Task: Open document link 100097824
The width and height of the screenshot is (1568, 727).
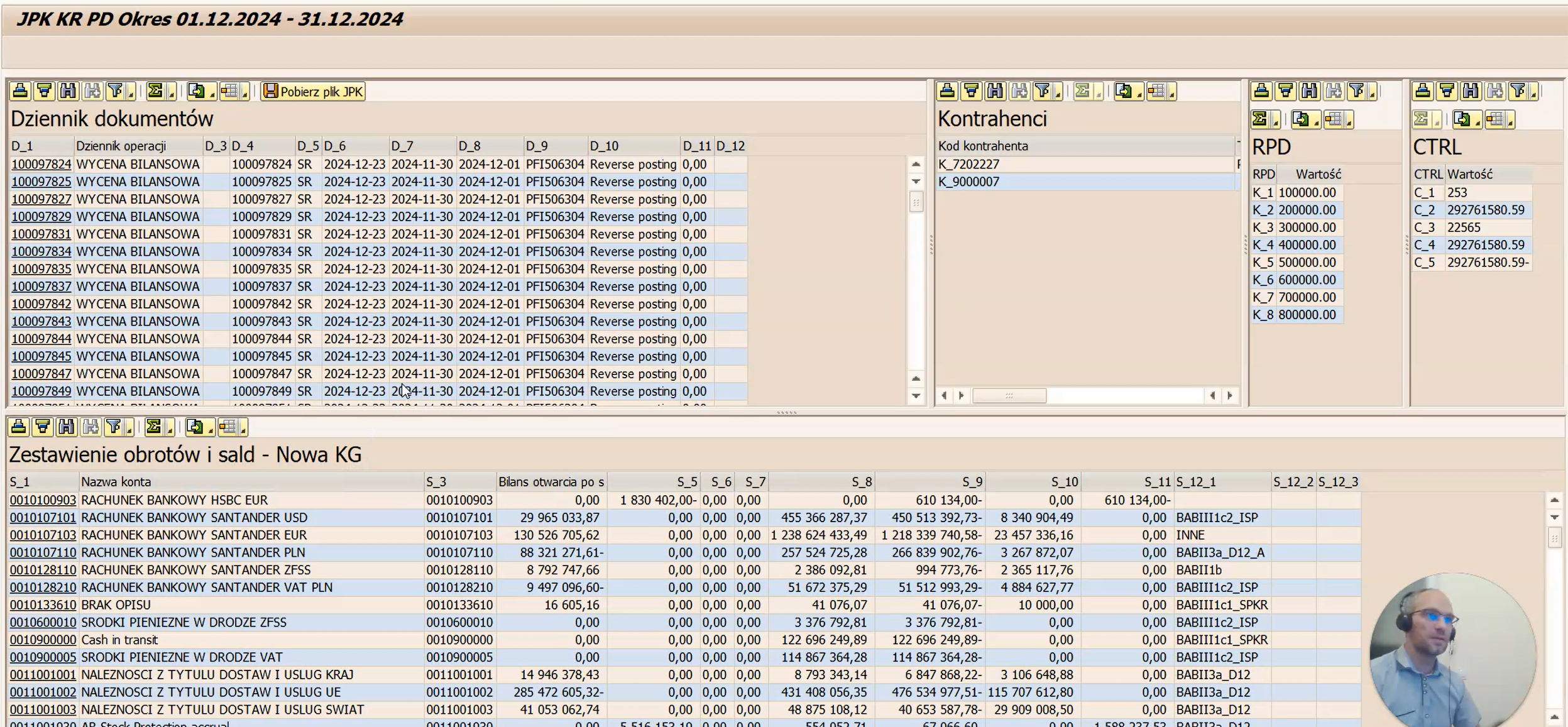Action: click(41, 165)
